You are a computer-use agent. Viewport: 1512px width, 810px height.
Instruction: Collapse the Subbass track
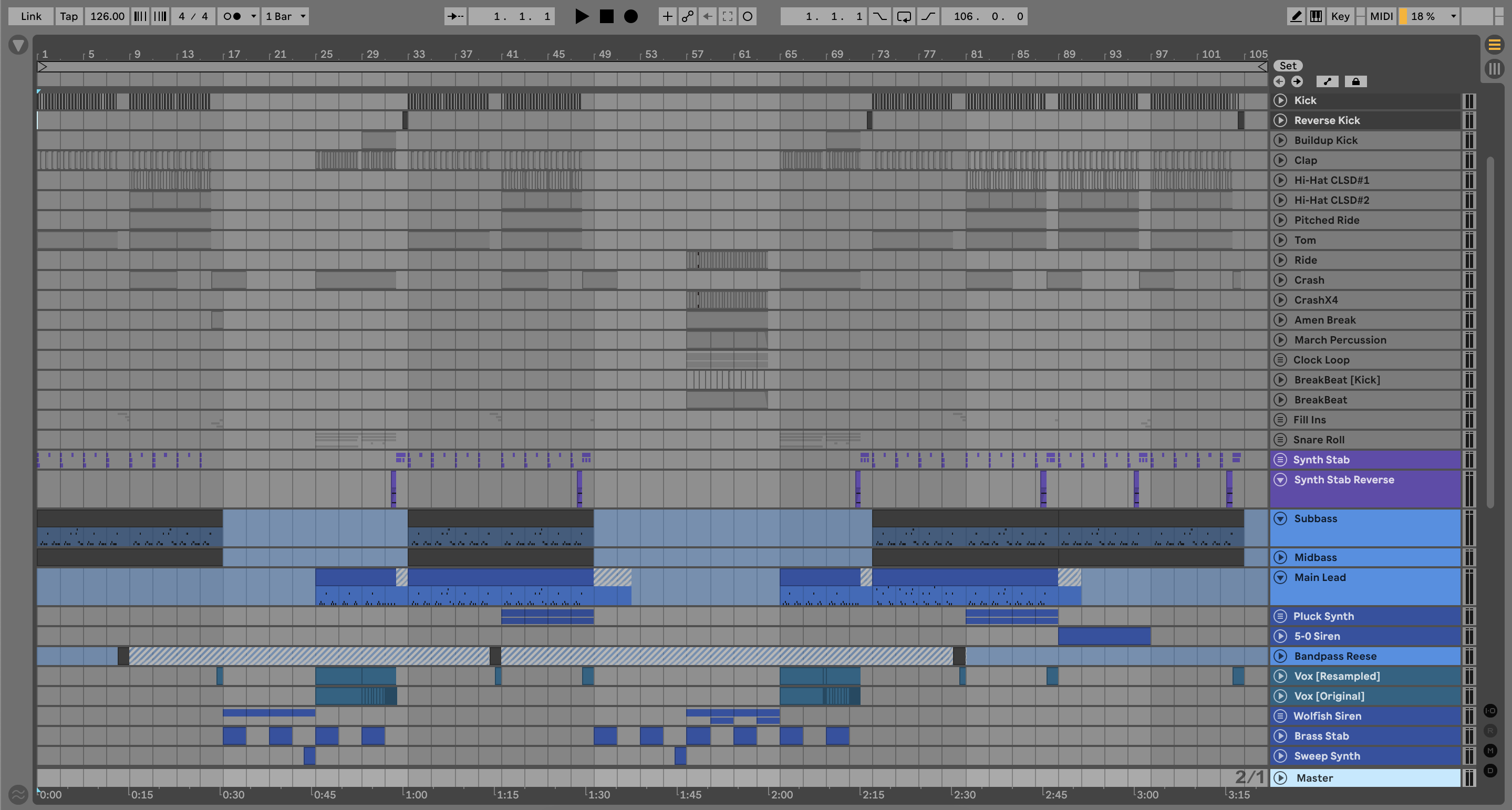(x=1281, y=519)
